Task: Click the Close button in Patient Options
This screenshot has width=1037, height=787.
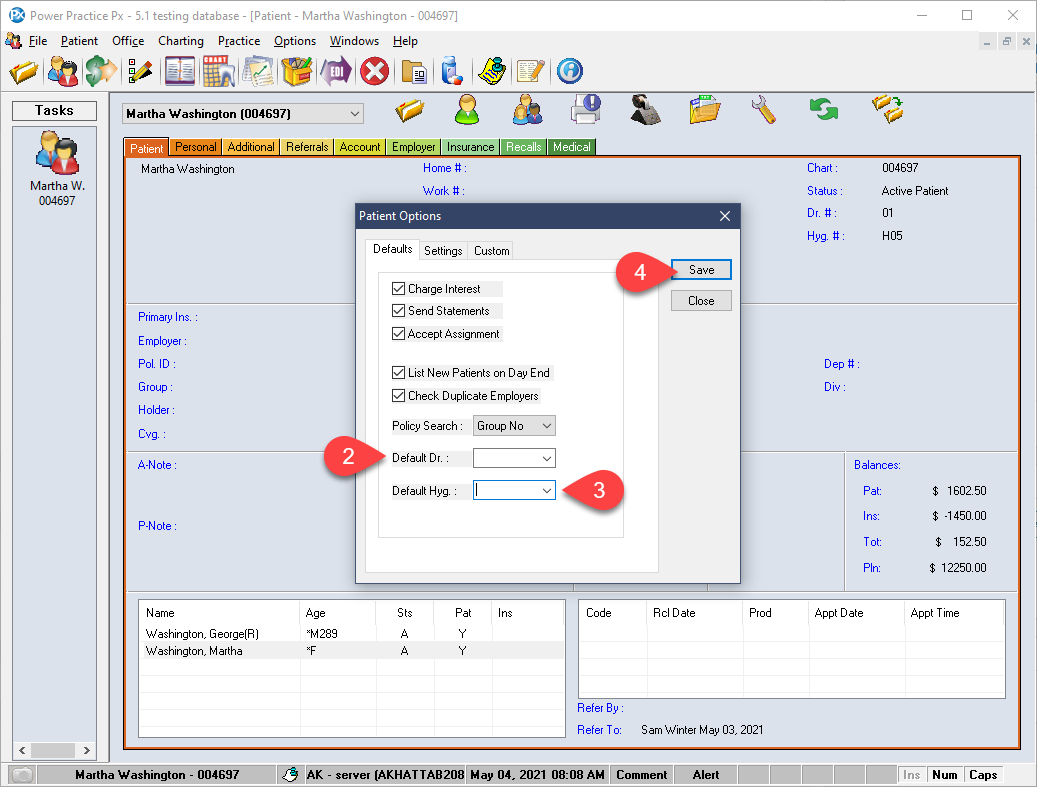Action: (701, 301)
